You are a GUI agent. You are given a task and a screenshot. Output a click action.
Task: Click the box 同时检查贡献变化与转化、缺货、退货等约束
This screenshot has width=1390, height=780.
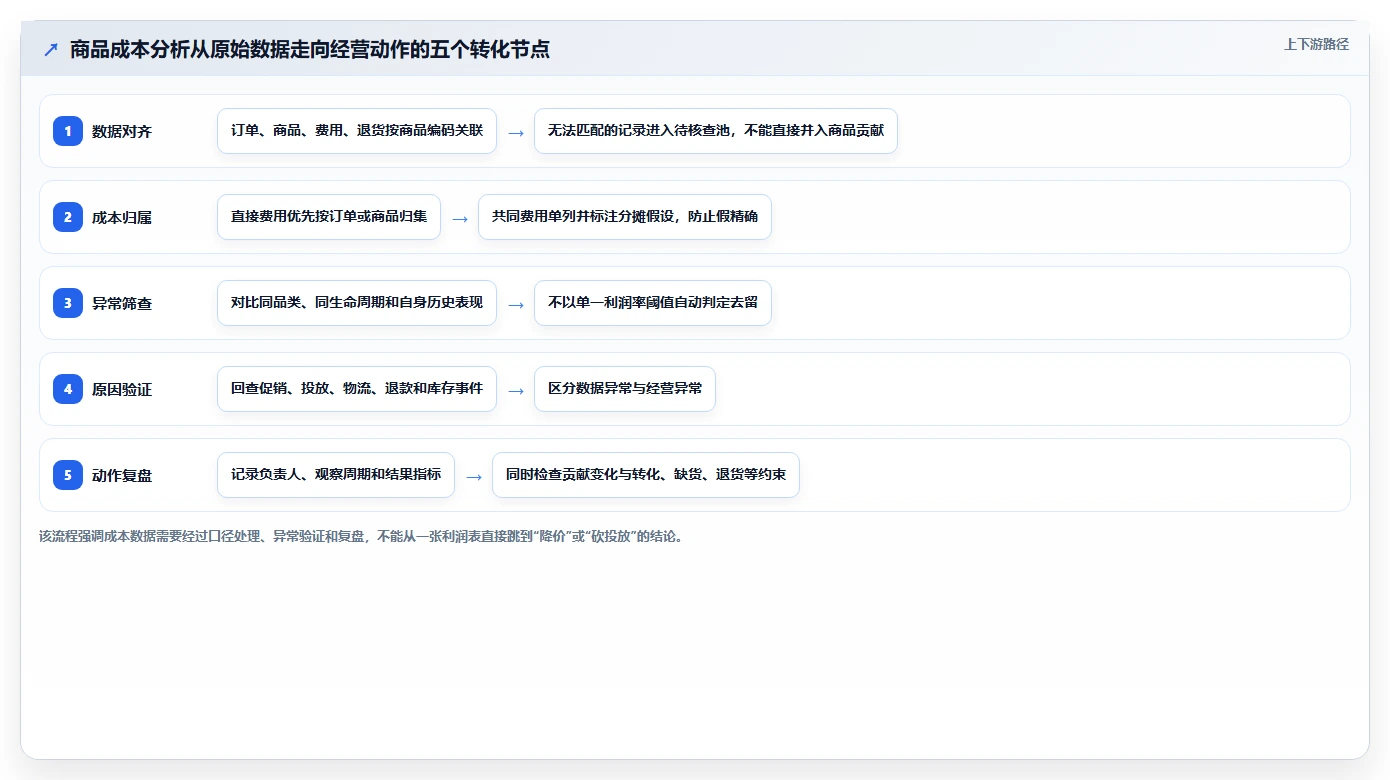pyautogui.click(x=646, y=475)
